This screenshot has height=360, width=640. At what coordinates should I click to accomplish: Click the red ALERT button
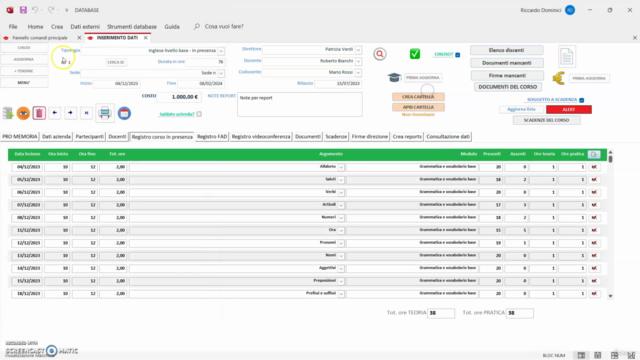tap(569, 109)
